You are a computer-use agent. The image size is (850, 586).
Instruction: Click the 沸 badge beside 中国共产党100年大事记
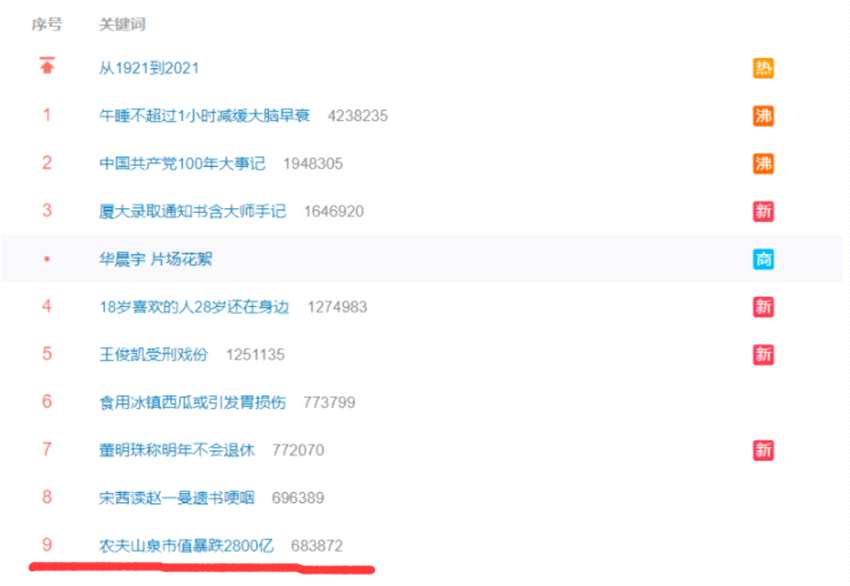pyautogui.click(x=763, y=163)
